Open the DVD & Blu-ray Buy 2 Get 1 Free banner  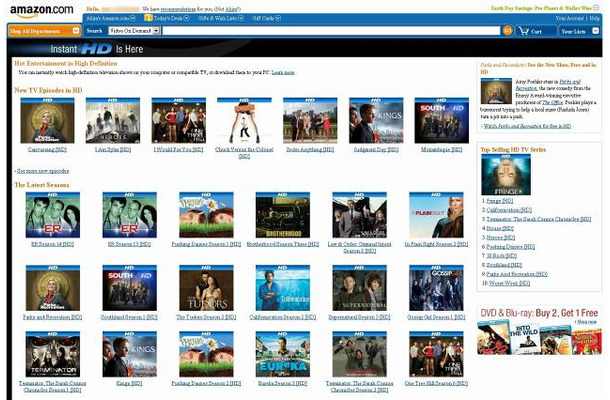click(539, 330)
